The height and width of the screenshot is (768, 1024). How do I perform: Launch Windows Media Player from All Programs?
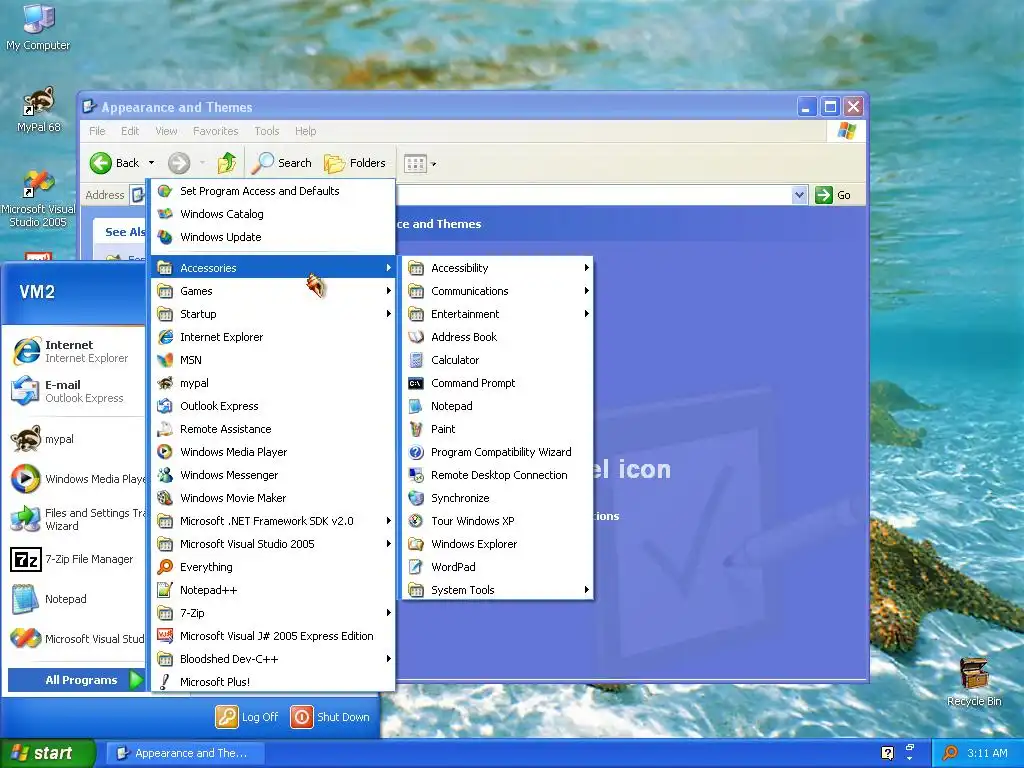coord(273,452)
